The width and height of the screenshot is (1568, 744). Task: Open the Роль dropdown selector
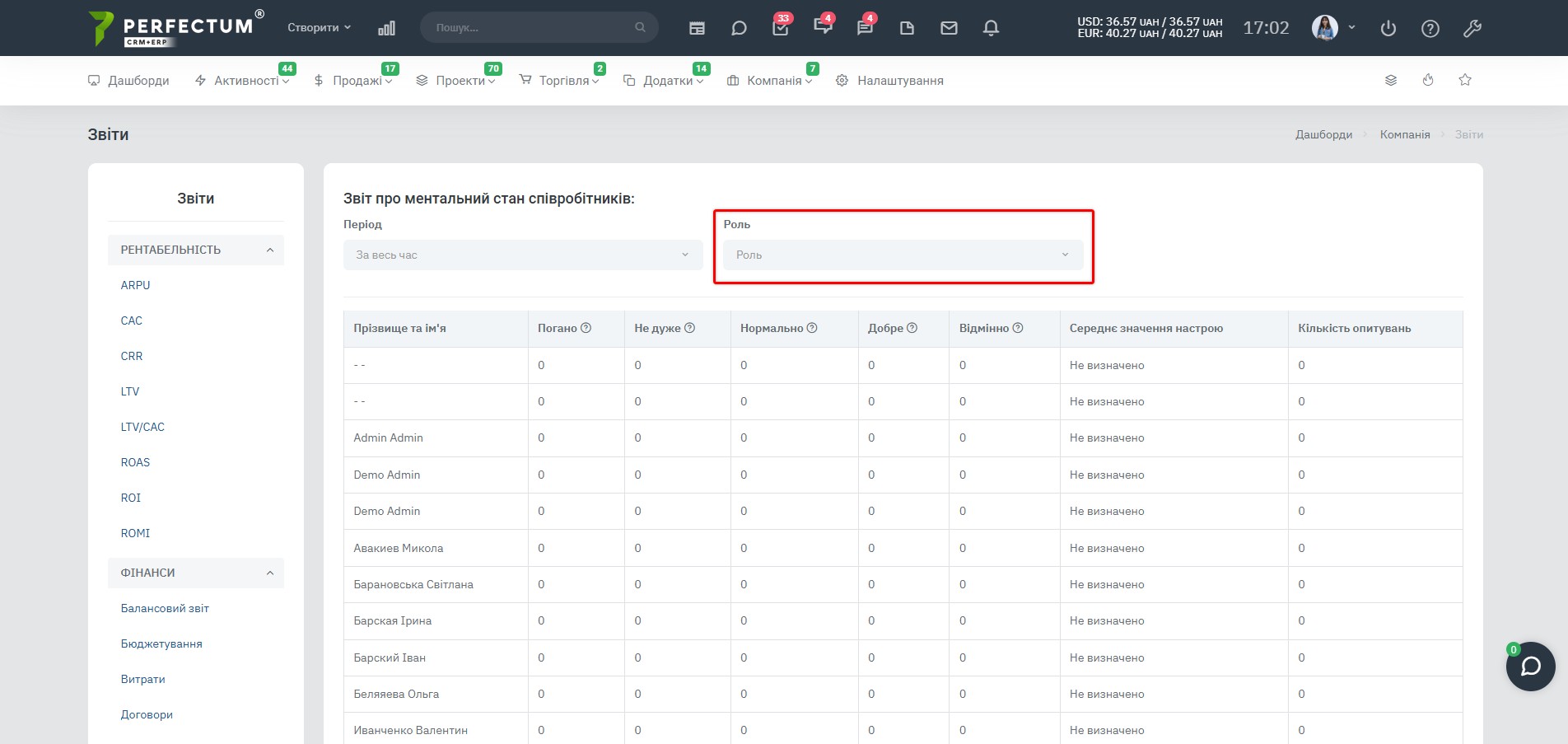(x=903, y=255)
